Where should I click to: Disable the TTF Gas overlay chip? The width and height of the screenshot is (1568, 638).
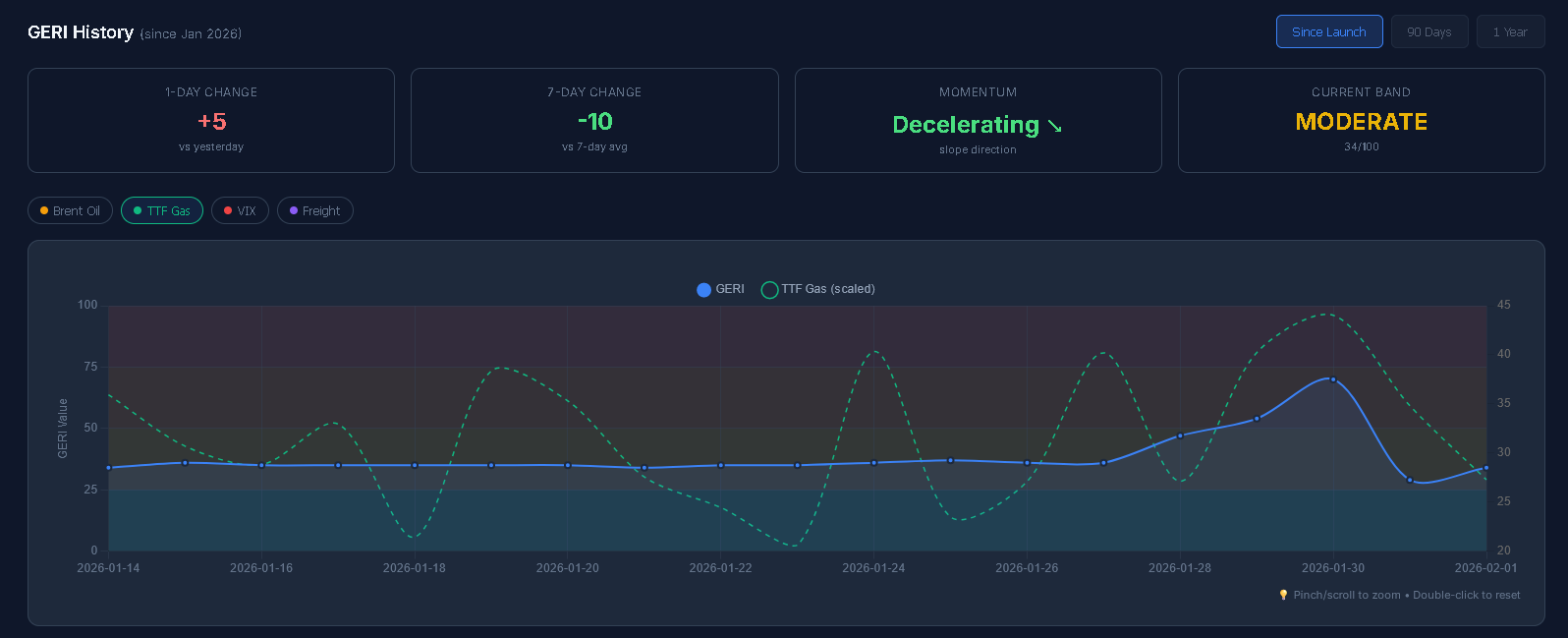pyautogui.click(x=162, y=210)
